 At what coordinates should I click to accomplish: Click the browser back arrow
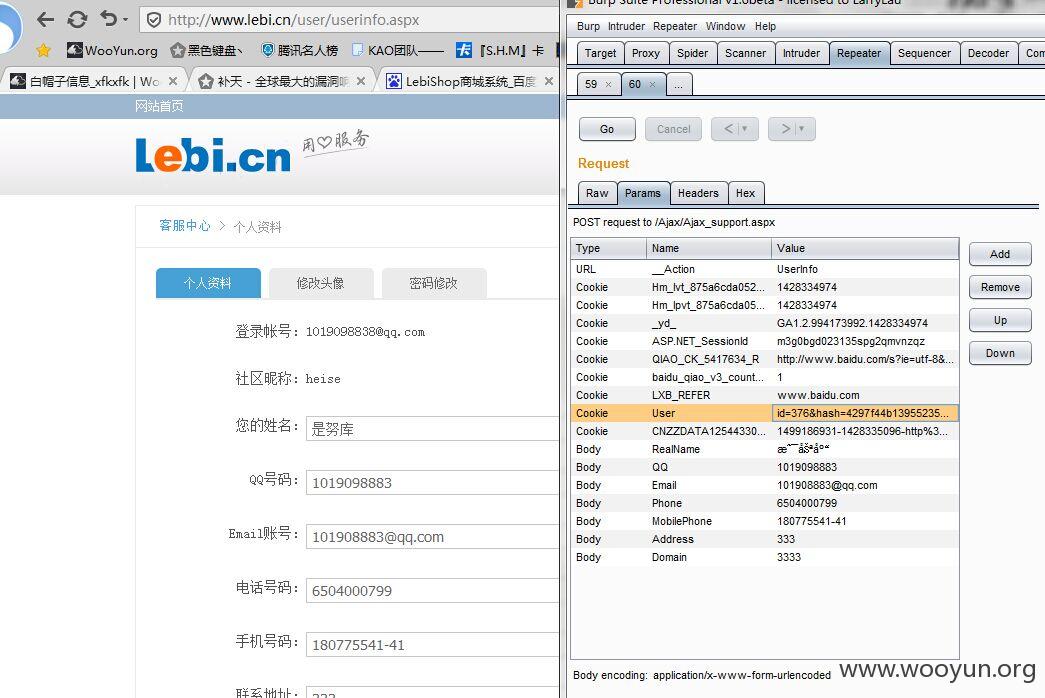point(45,19)
